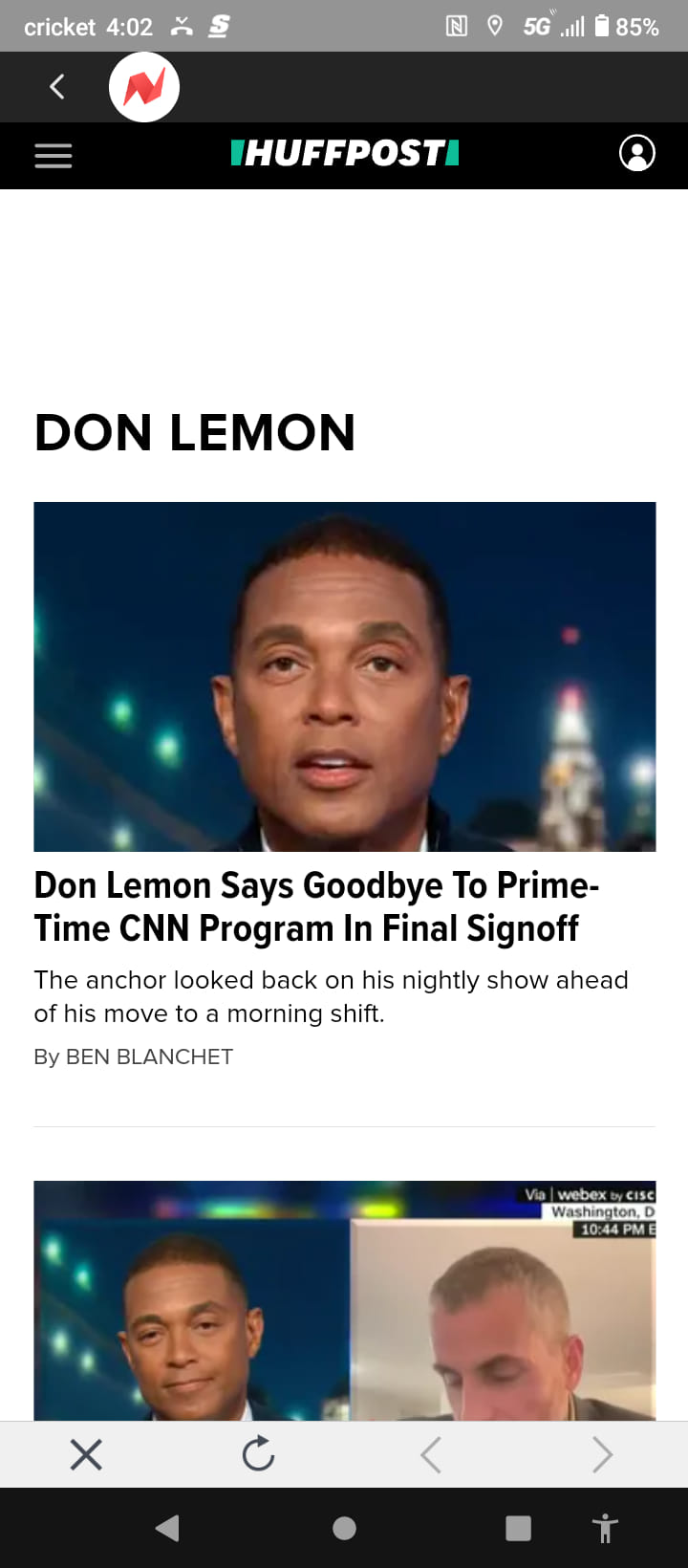Viewport: 688px width, 1568px height.
Task: Open the HuffPost hamburger menu
Action: [54, 156]
